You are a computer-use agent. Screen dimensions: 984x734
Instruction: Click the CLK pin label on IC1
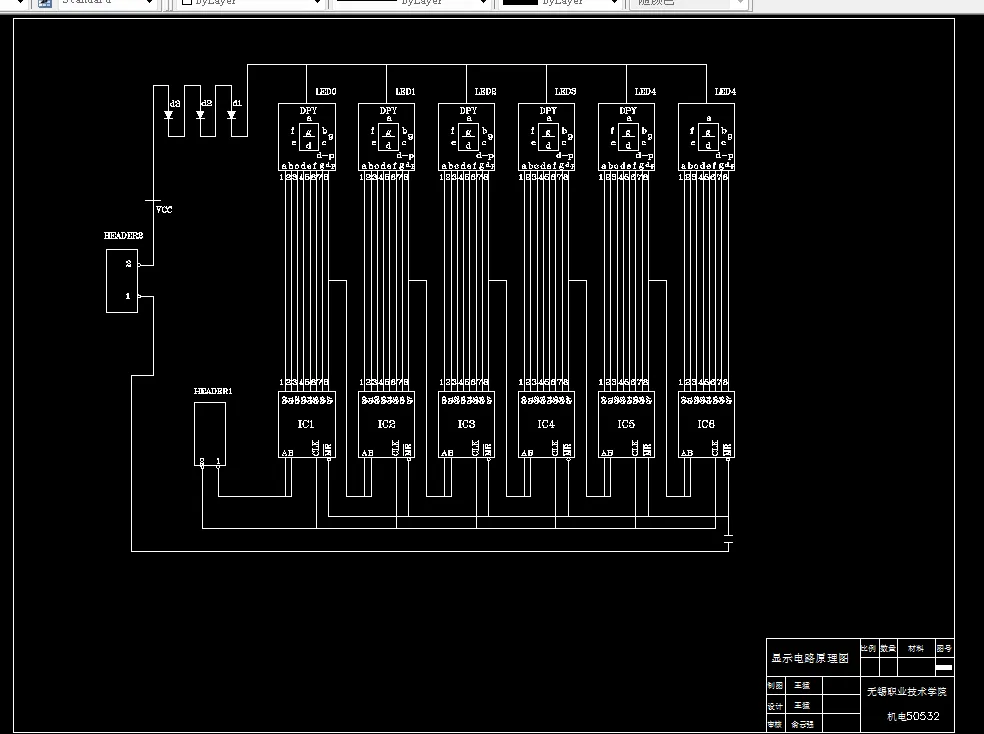click(x=316, y=448)
